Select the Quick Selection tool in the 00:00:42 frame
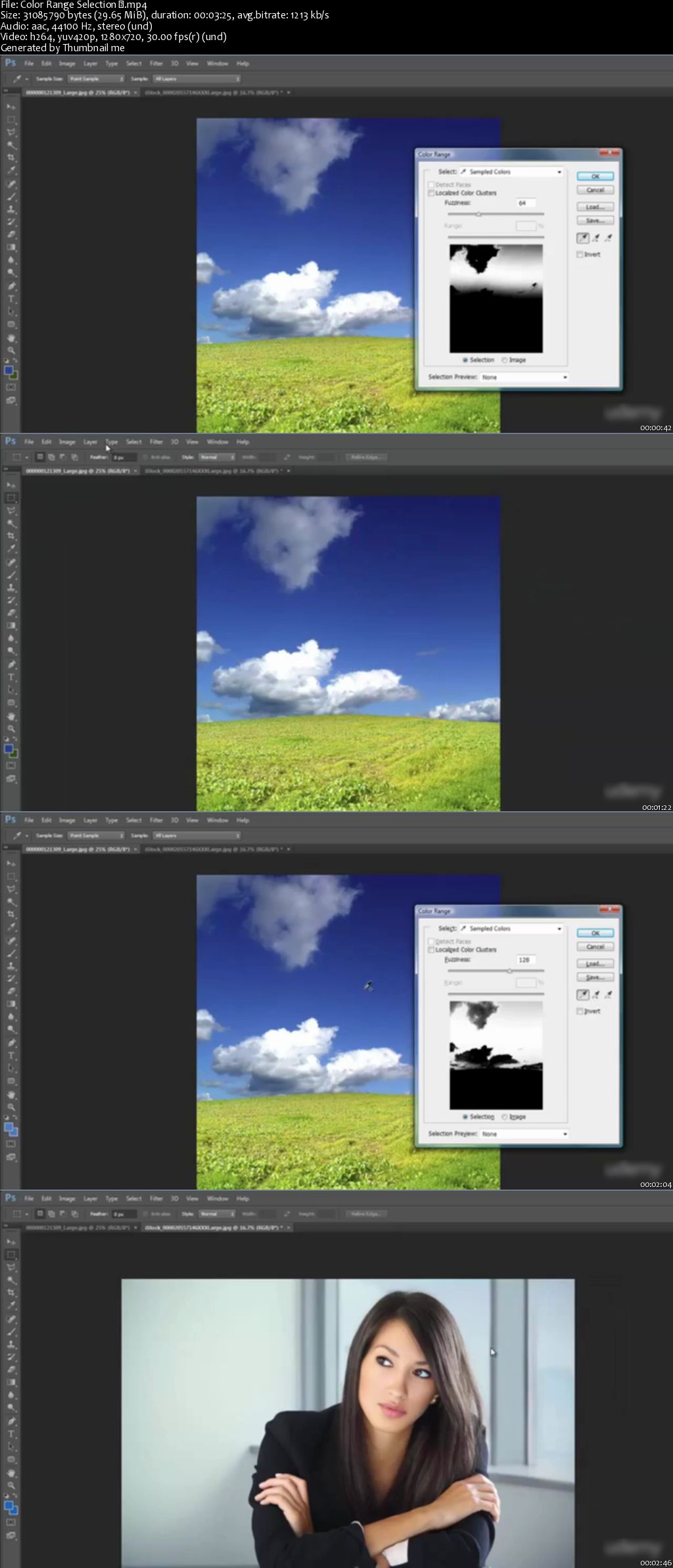The height and width of the screenshot is (1568, 673). click(11, 145)
